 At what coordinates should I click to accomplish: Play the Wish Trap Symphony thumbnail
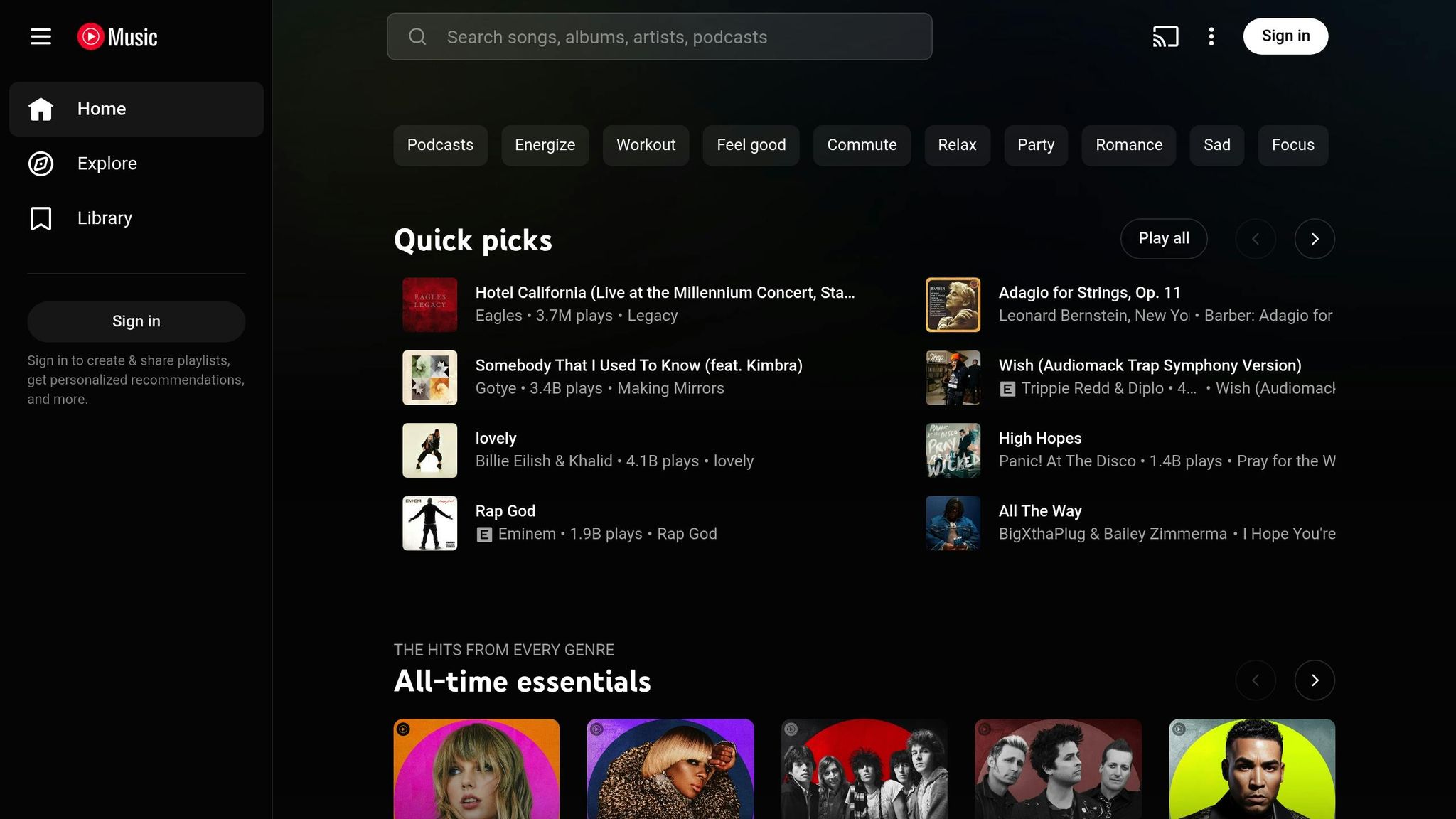click(x=953, y=378)
